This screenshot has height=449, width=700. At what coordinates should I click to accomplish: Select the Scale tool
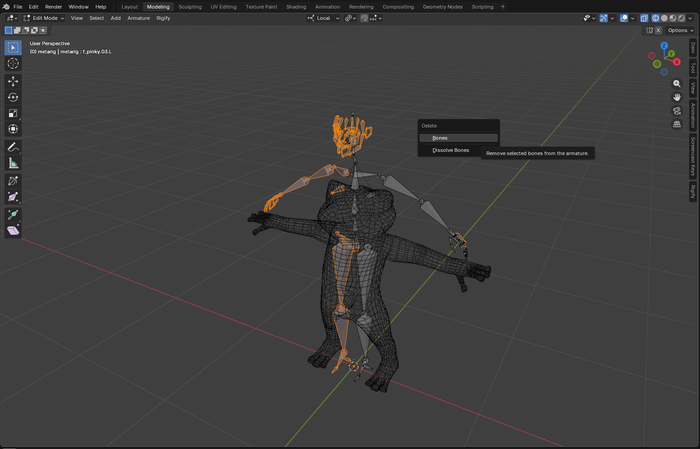pos(13,113)
